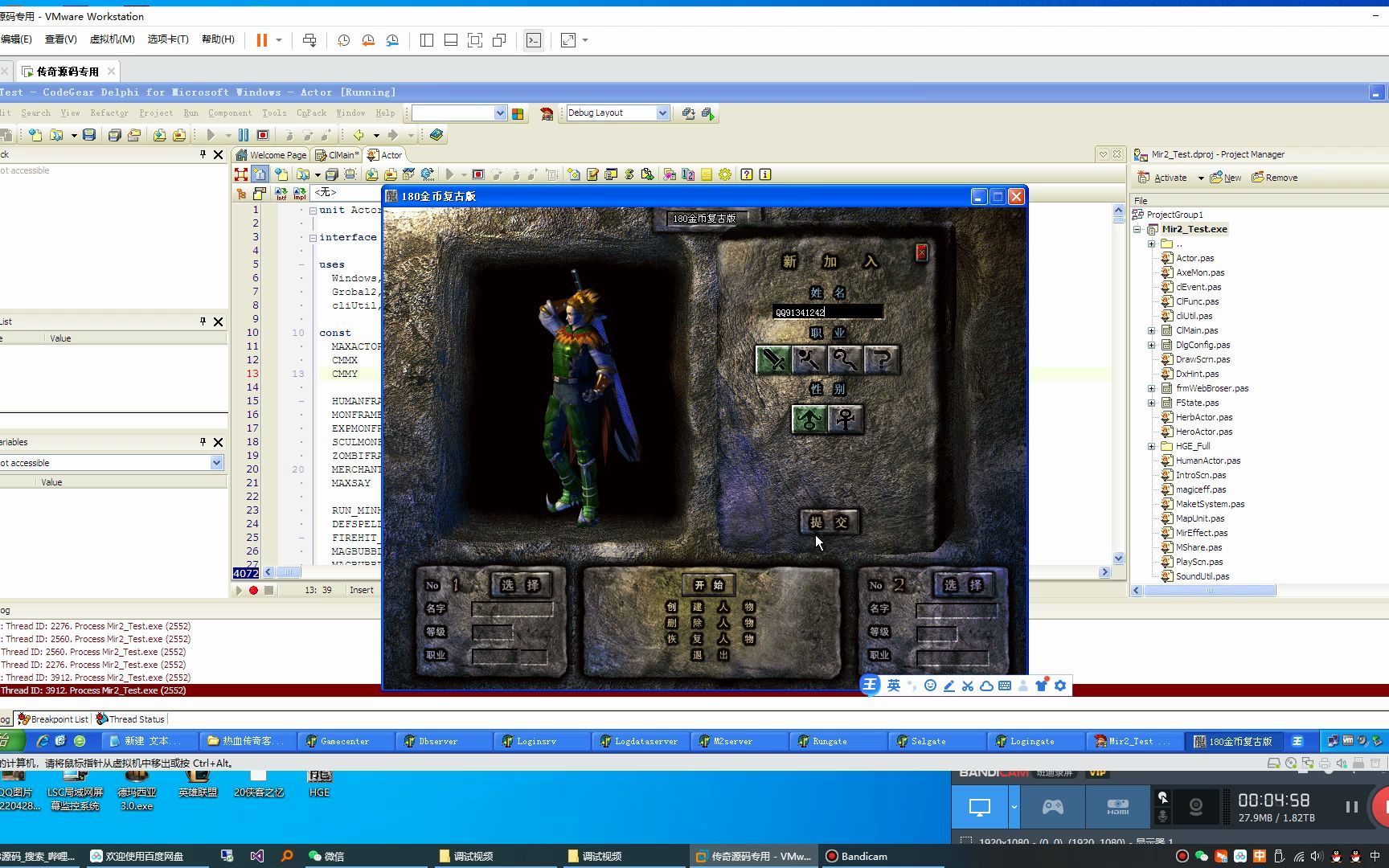Click CnPack gear options icon

coord(725,174)
